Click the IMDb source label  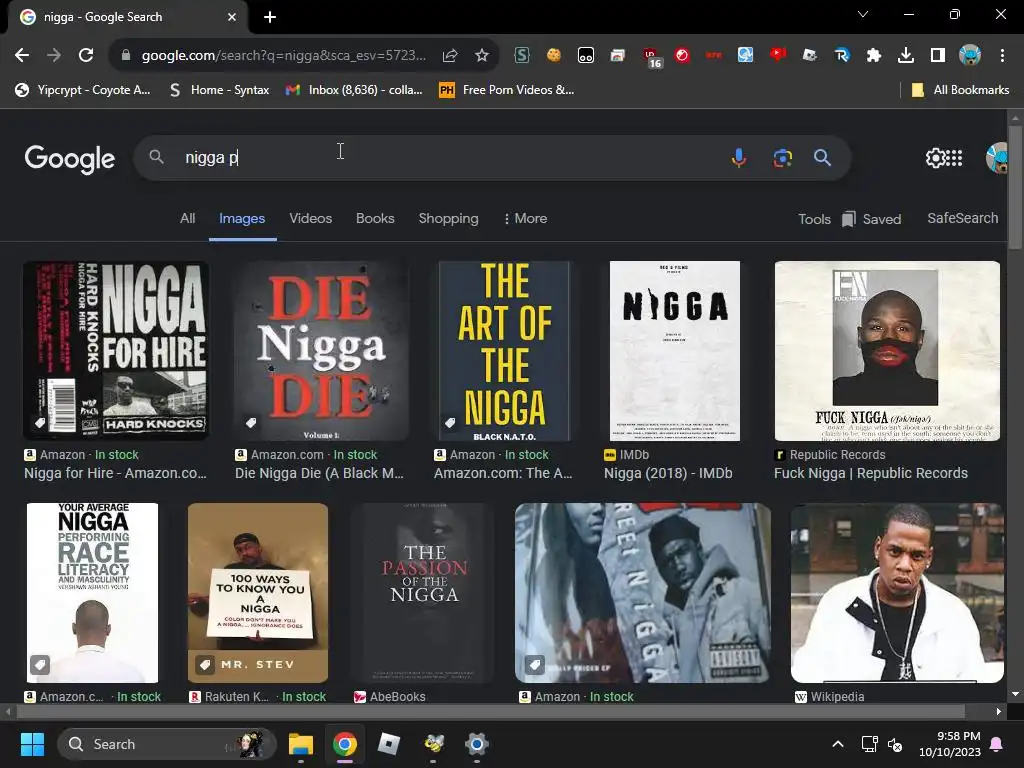point(627,455)
